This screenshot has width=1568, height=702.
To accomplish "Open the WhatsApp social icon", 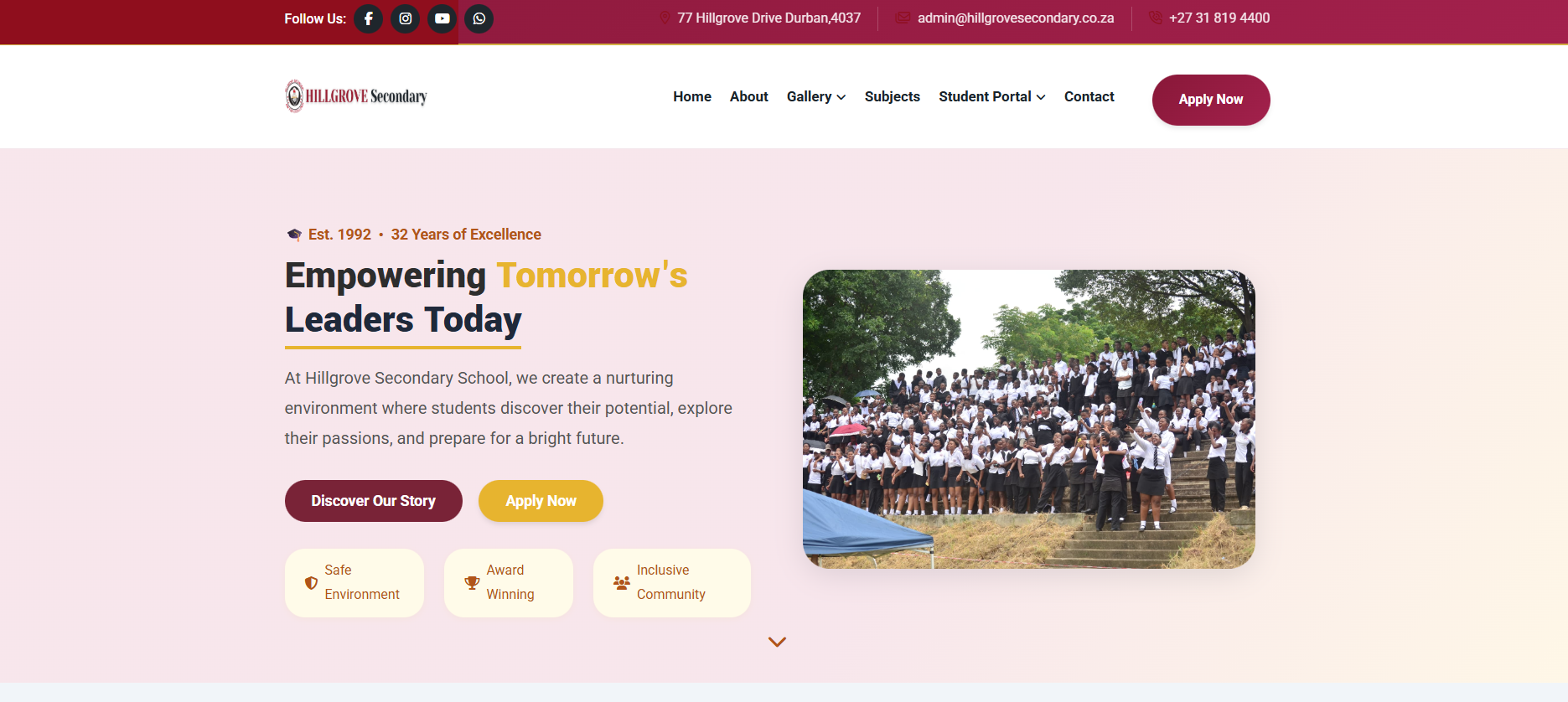I will 479,18.
